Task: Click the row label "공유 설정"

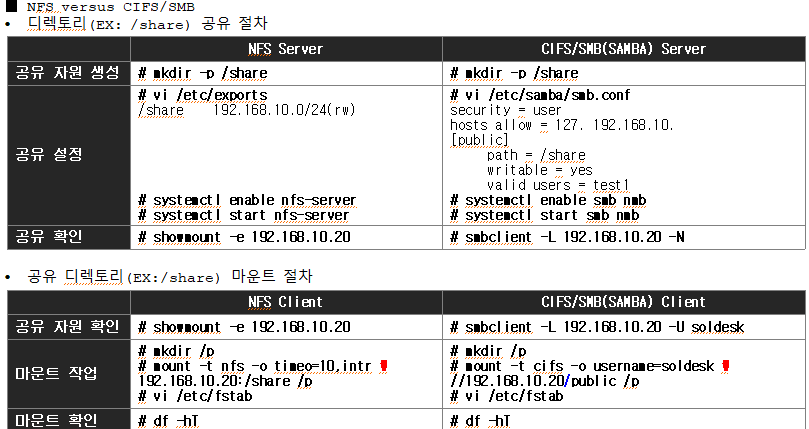Action: pyautogui.click(x=48, y=154)
